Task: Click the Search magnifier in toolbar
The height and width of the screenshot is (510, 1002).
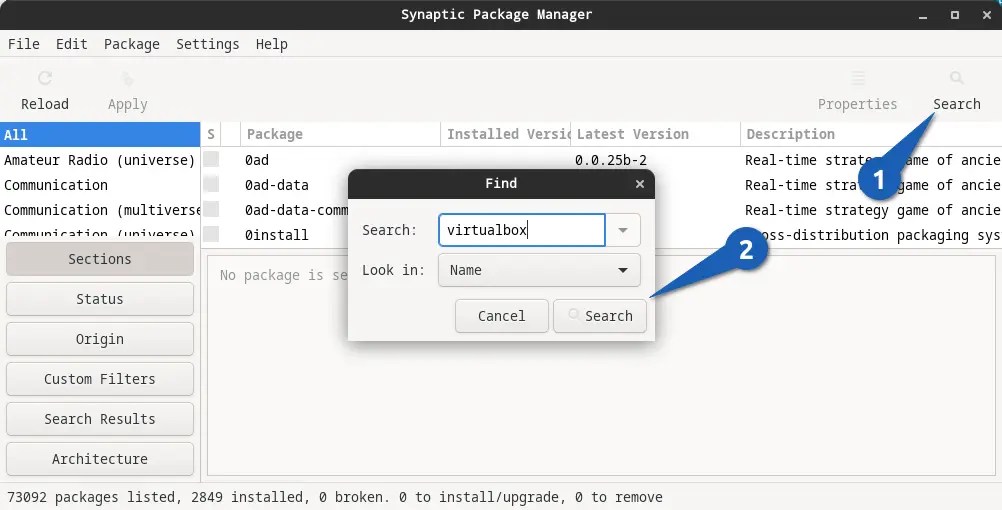Action: tap(956, 78)
